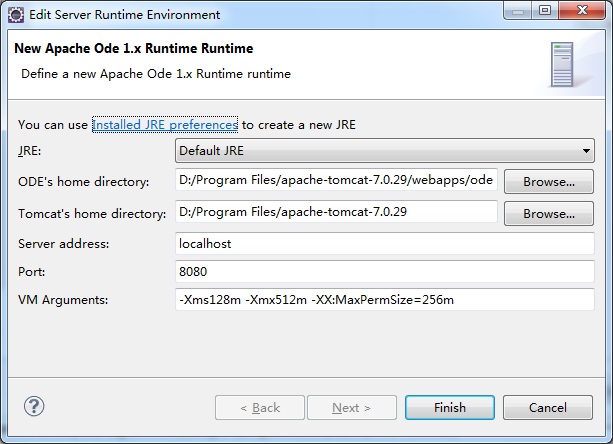Image resolution: width=613 pixels, height=444 pixels.
Task: Follow the Installed JRE preferences link
Action: point(165,125)
